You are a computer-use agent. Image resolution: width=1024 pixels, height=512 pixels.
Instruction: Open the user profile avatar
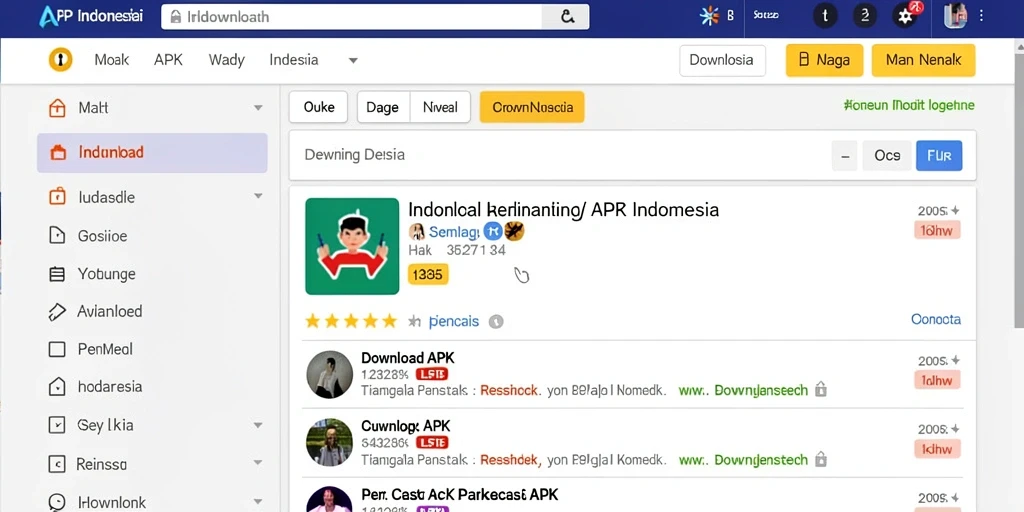pos(955,16)
